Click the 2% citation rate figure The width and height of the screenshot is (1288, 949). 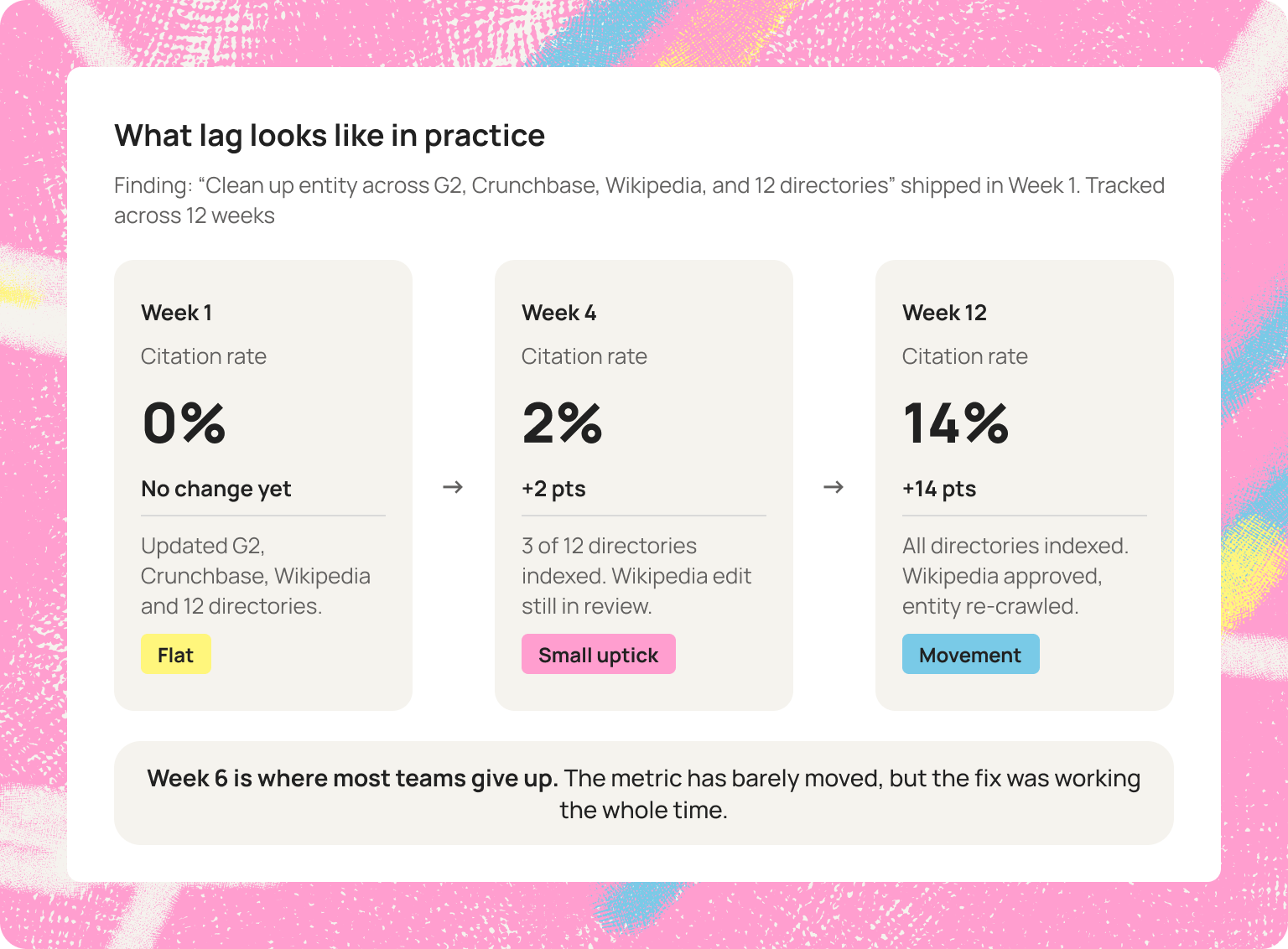pos(563,423)
